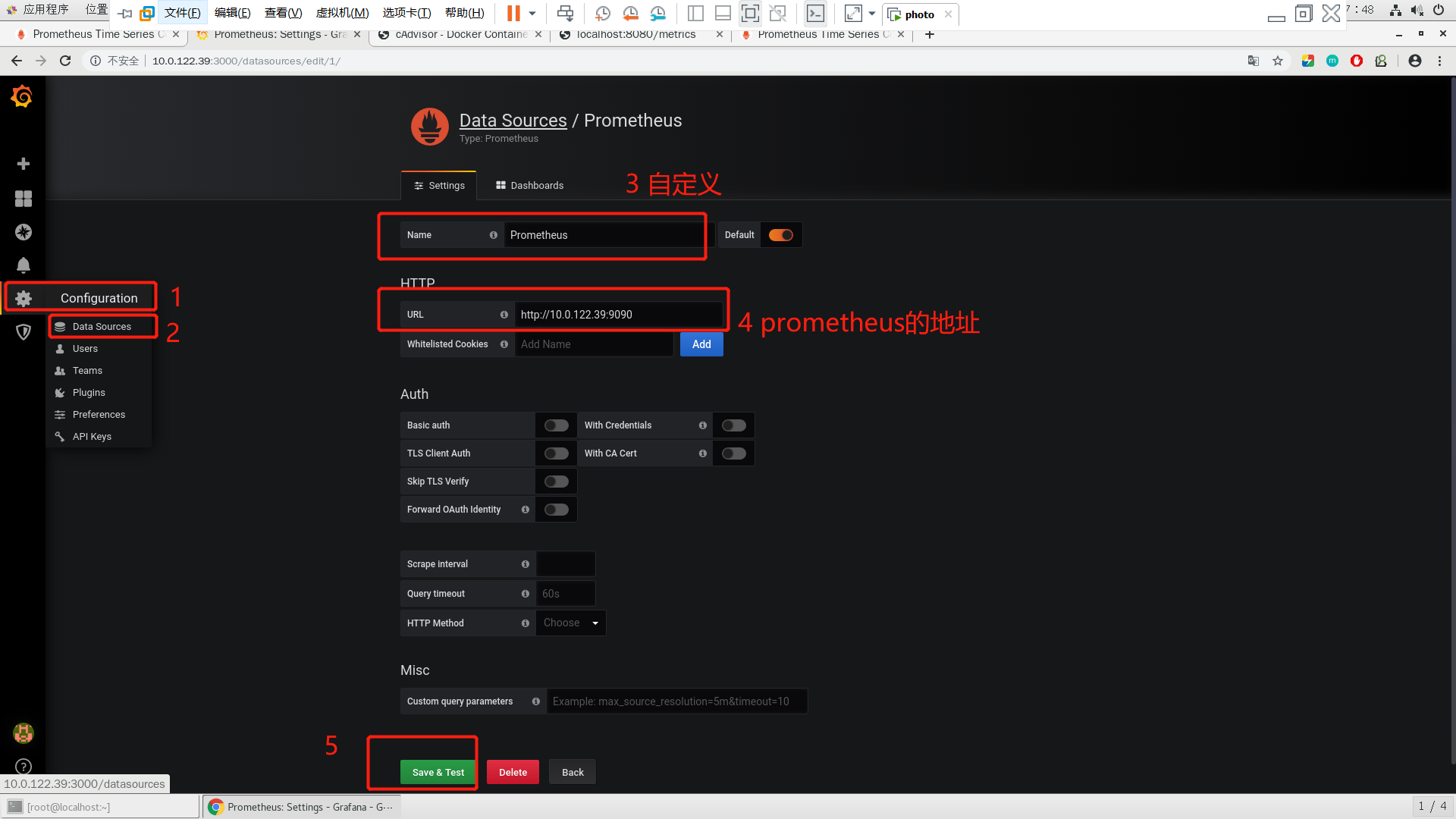
Task: Open the Alerting bell icon
Action: click(24, 265)
